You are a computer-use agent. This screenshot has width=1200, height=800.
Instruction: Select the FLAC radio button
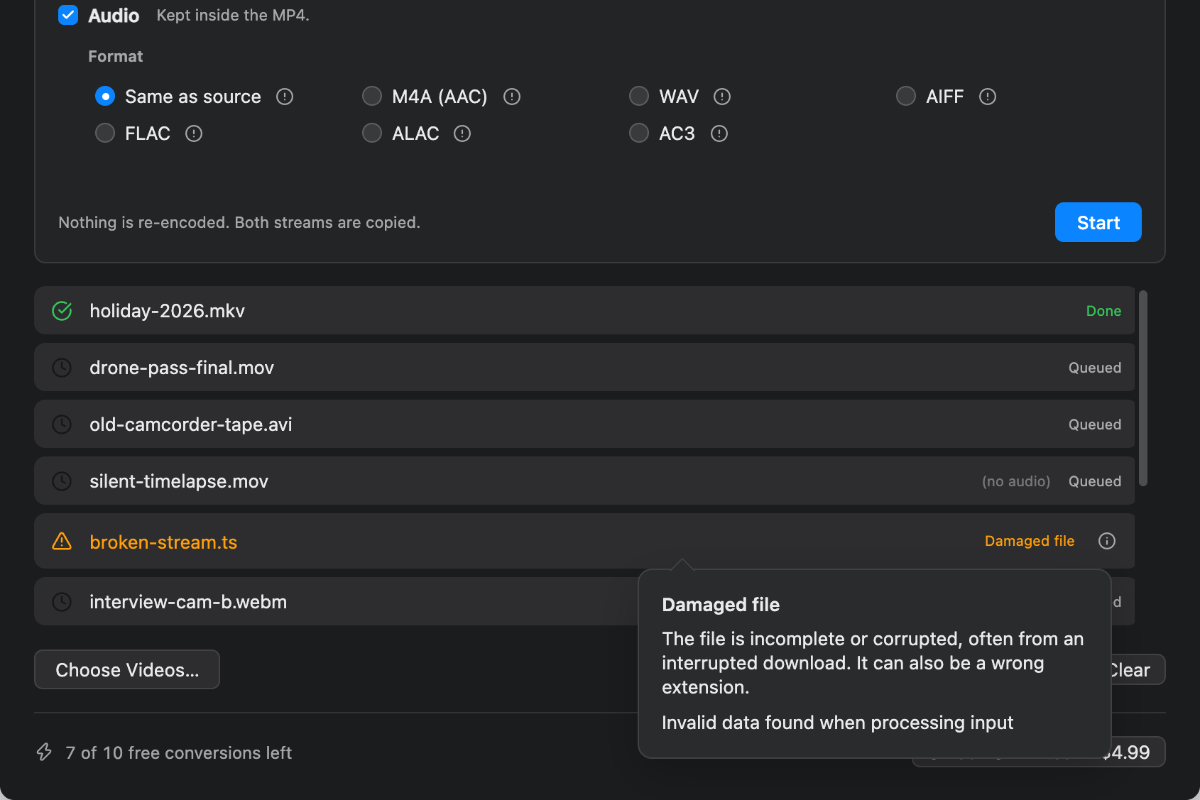click(x=105, y=133)
